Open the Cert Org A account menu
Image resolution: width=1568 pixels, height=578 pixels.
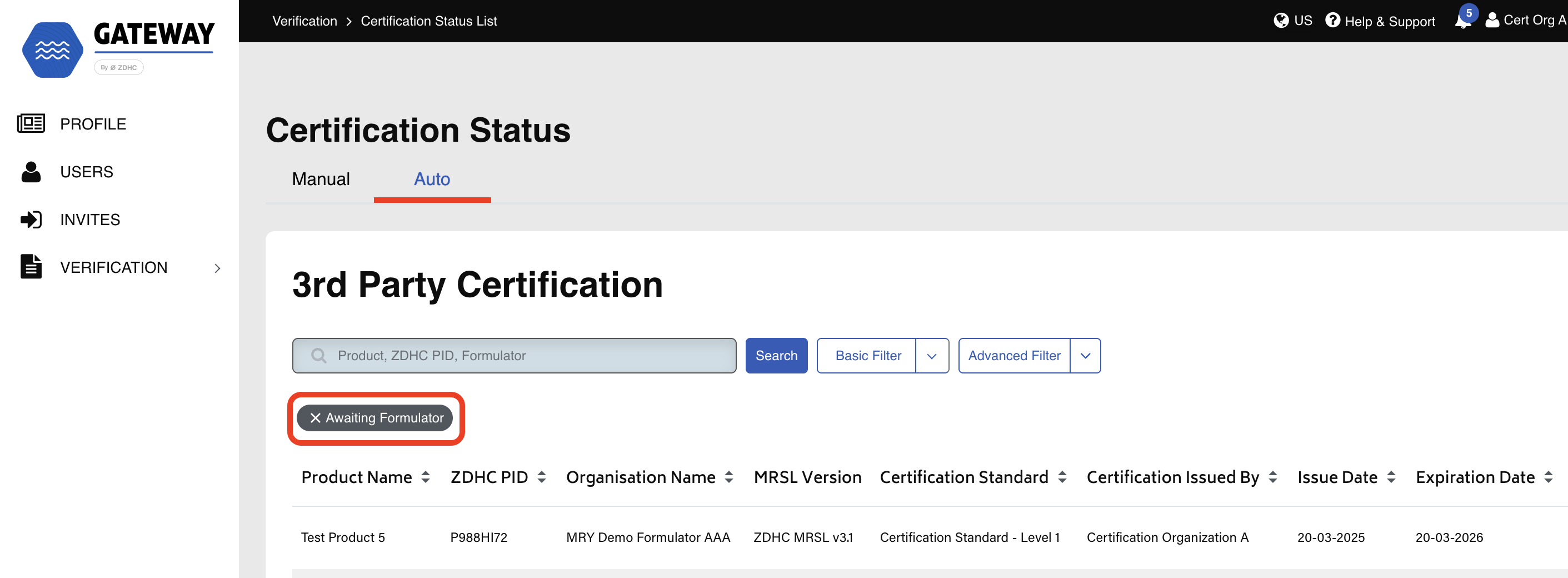(x=1534, y=20)
